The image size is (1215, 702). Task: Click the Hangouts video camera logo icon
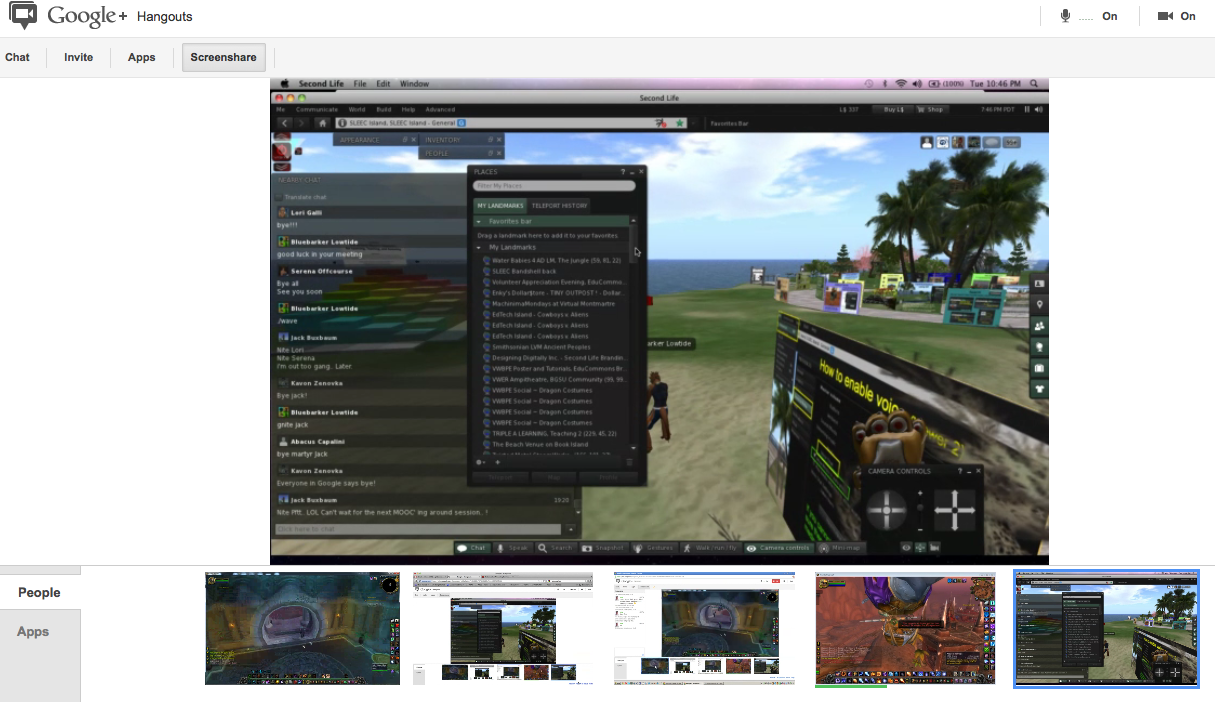[x=24, y=16]
